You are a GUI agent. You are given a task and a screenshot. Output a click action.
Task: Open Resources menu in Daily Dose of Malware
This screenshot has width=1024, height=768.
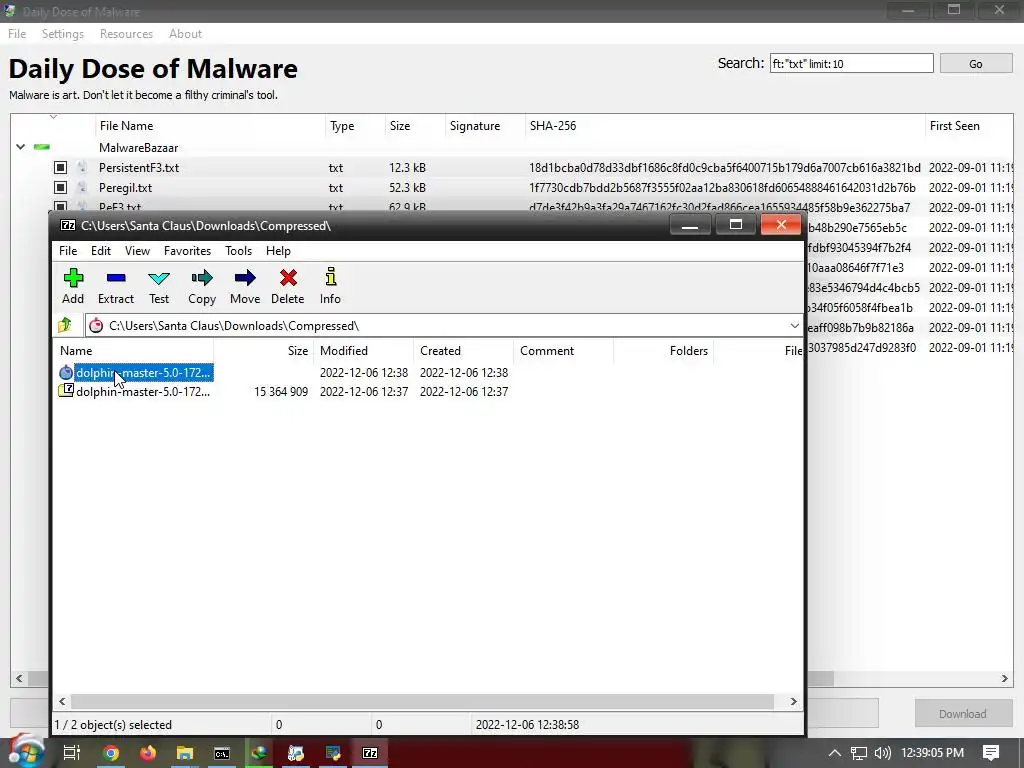pos(126,34)
